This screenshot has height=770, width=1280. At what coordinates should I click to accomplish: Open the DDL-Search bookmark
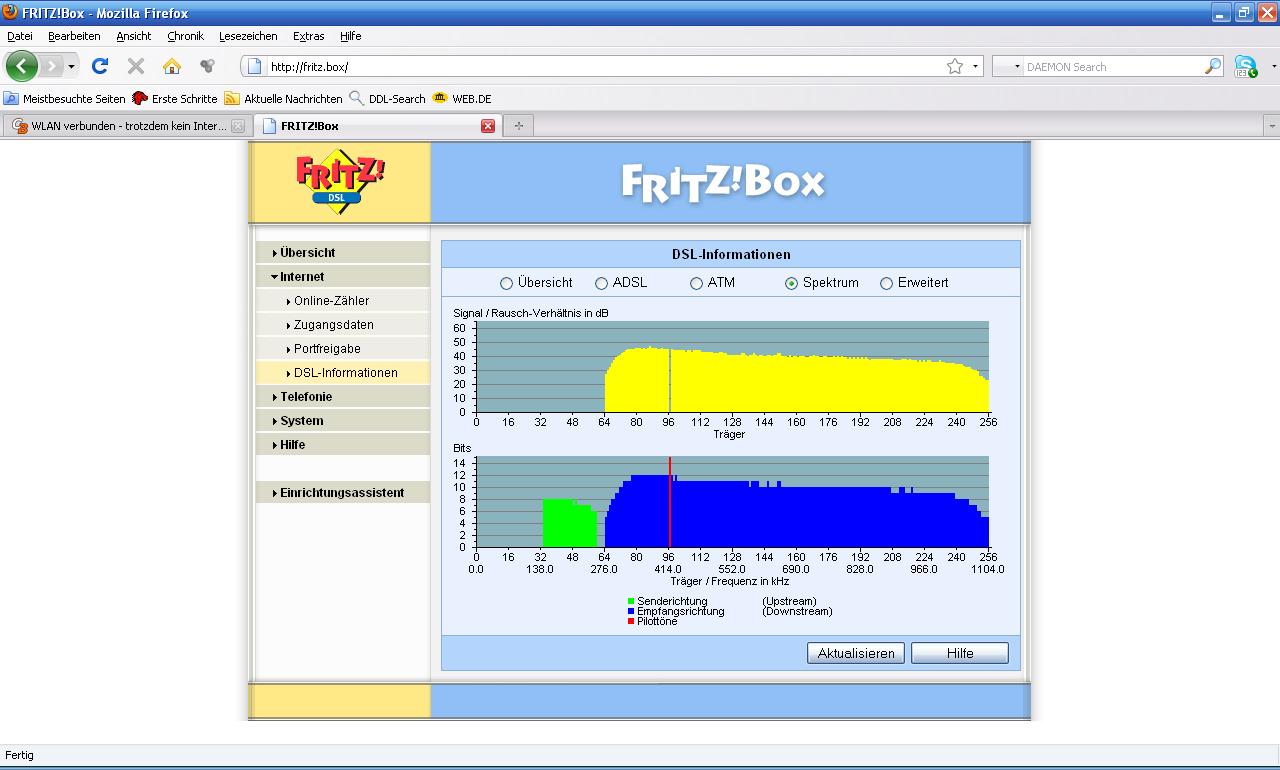pyautogui.click(x=387, y=99)
